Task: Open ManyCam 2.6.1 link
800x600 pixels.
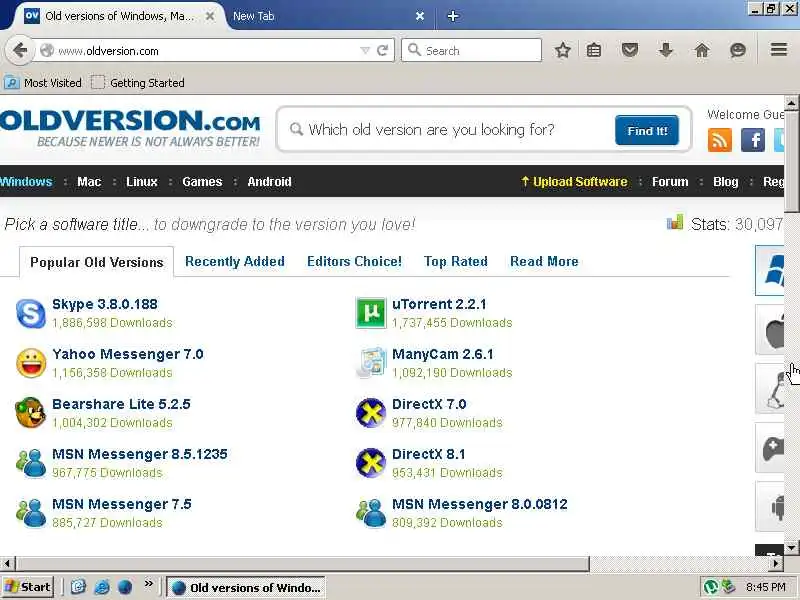Action: click(x=442, y=354)
